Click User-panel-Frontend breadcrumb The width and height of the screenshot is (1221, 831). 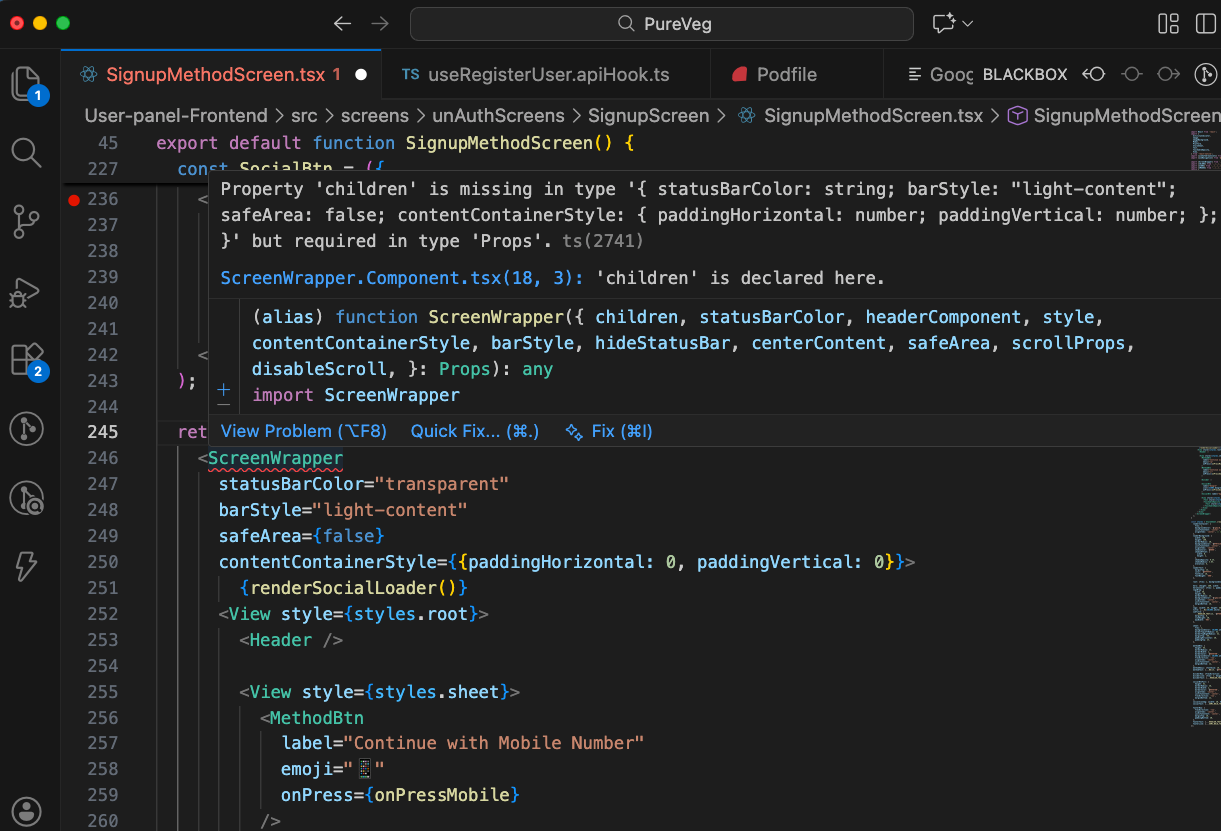tap(176, 116)
